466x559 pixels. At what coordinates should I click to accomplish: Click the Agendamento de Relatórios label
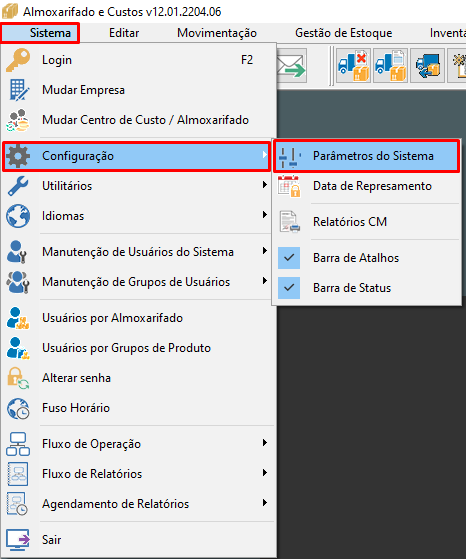pyautogui.click(x=116, y=504)
